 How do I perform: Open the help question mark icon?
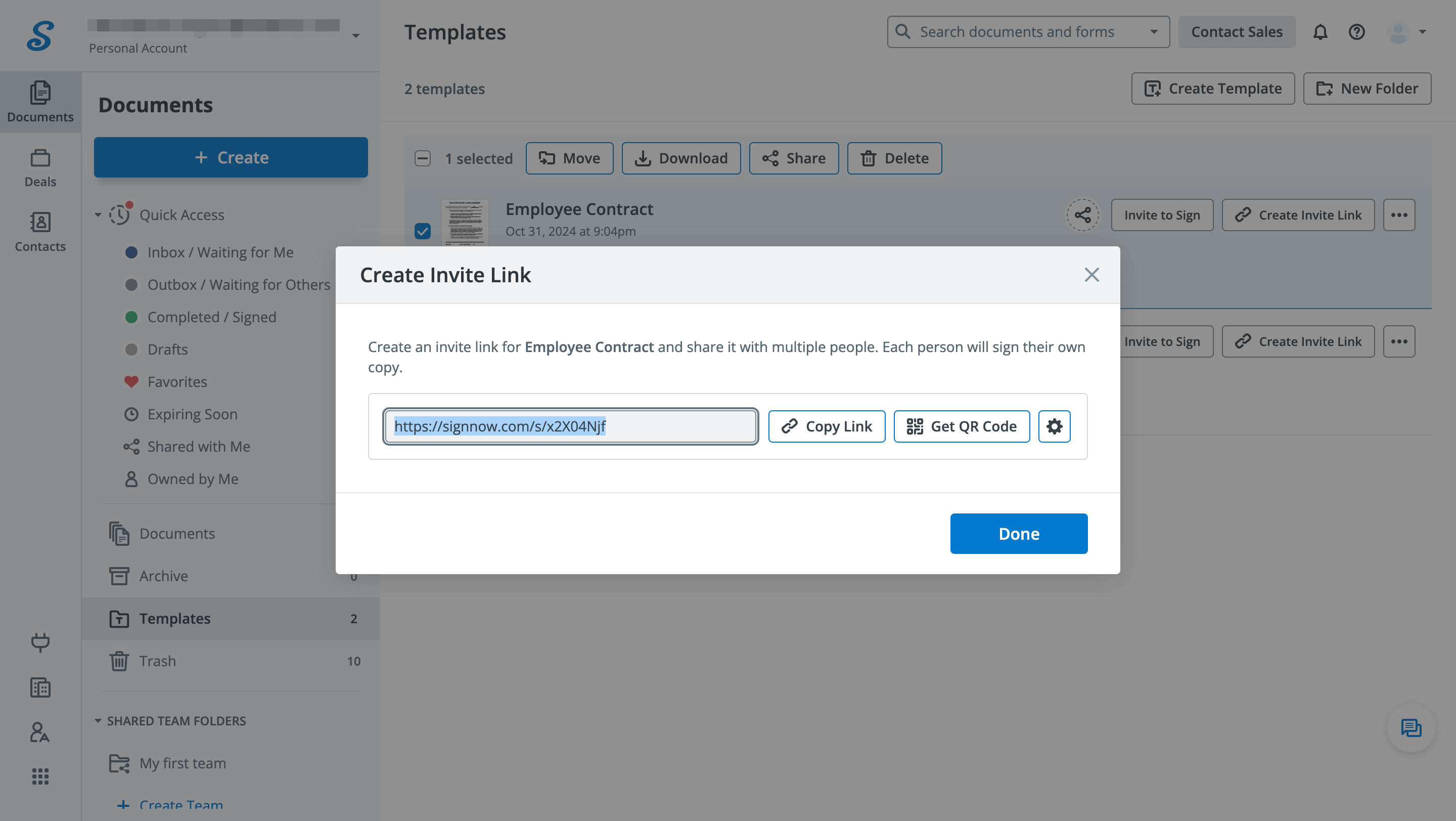click(1356, 32)
